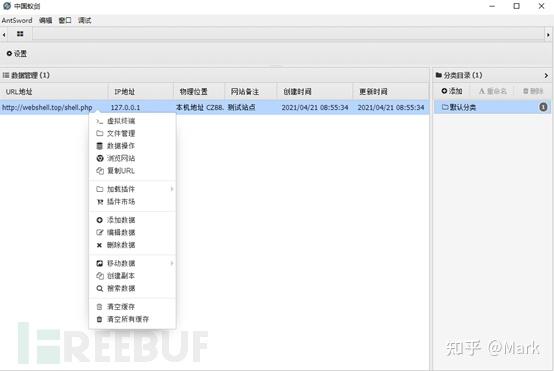This screenshot has height=371, width=554.
Task: Click the 添加 category button
Action: 452,91
